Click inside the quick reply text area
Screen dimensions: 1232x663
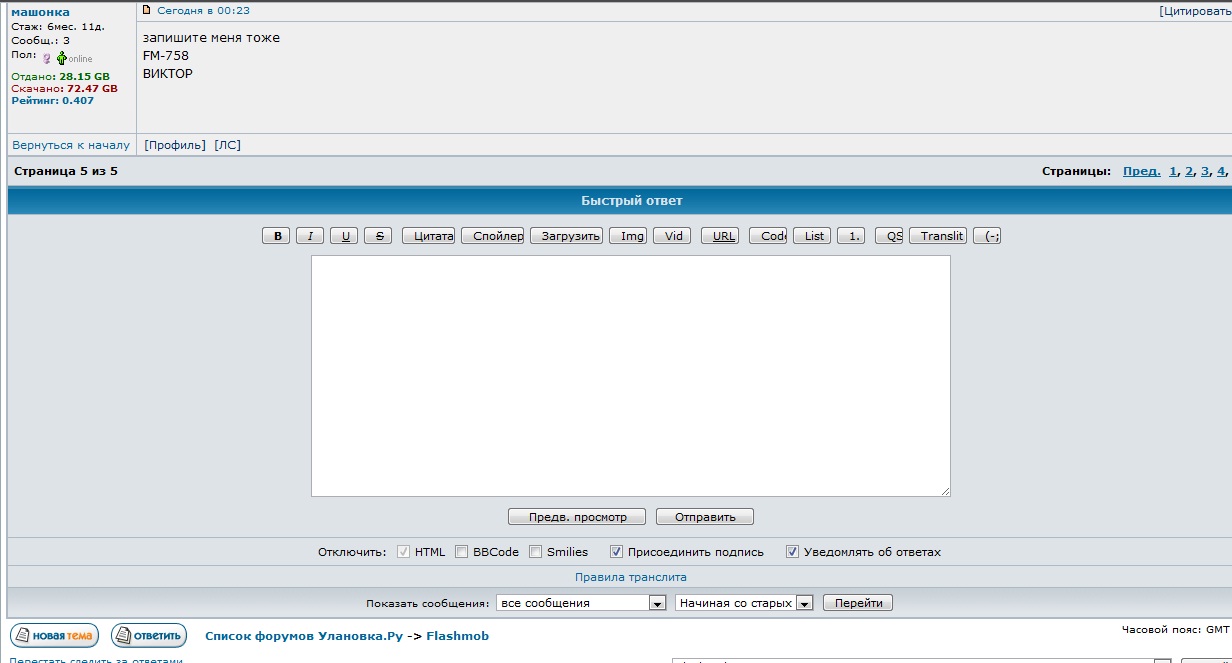point(630,375)
